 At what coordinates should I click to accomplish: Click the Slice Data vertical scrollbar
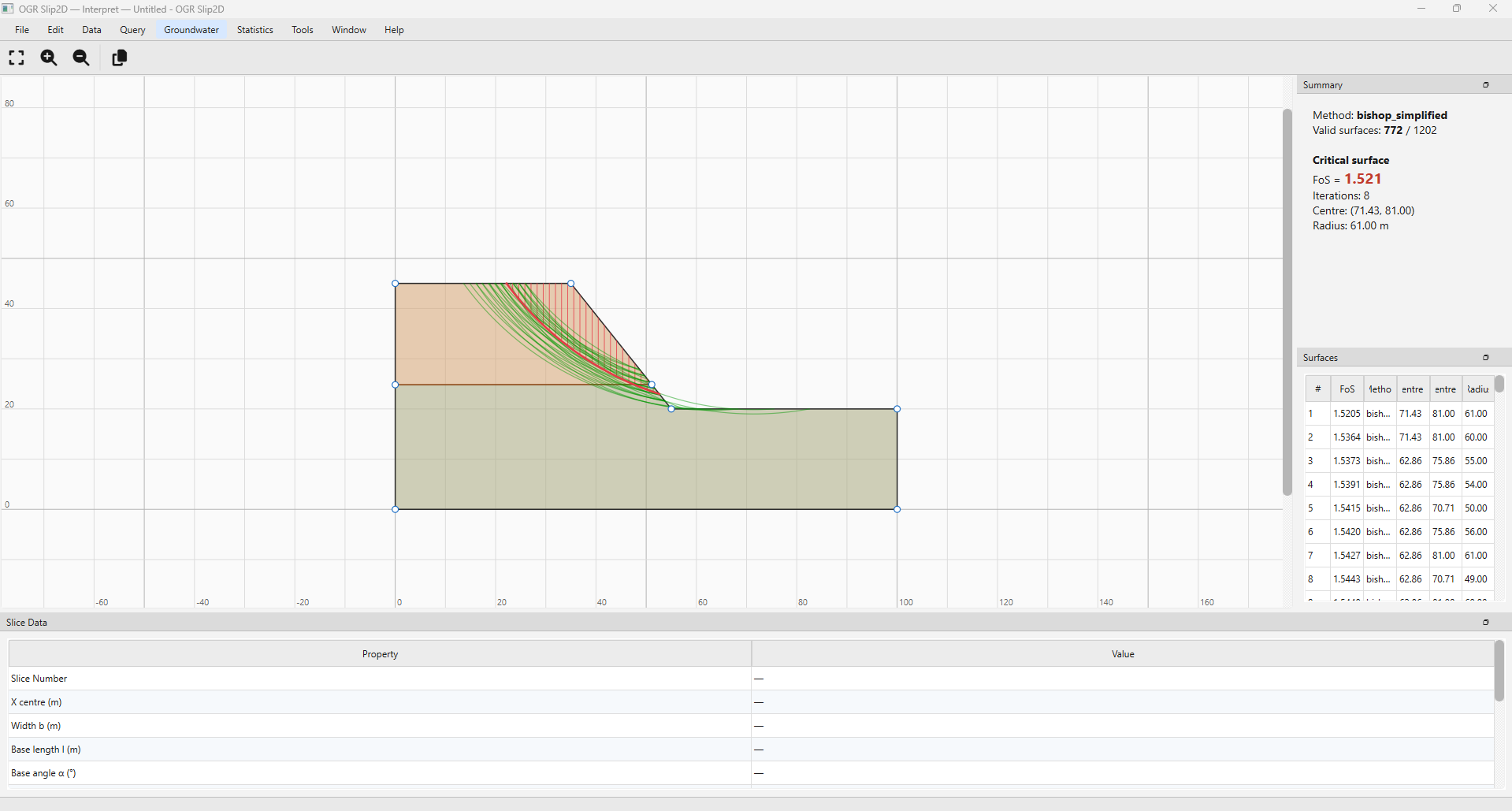coord(1498,671)
